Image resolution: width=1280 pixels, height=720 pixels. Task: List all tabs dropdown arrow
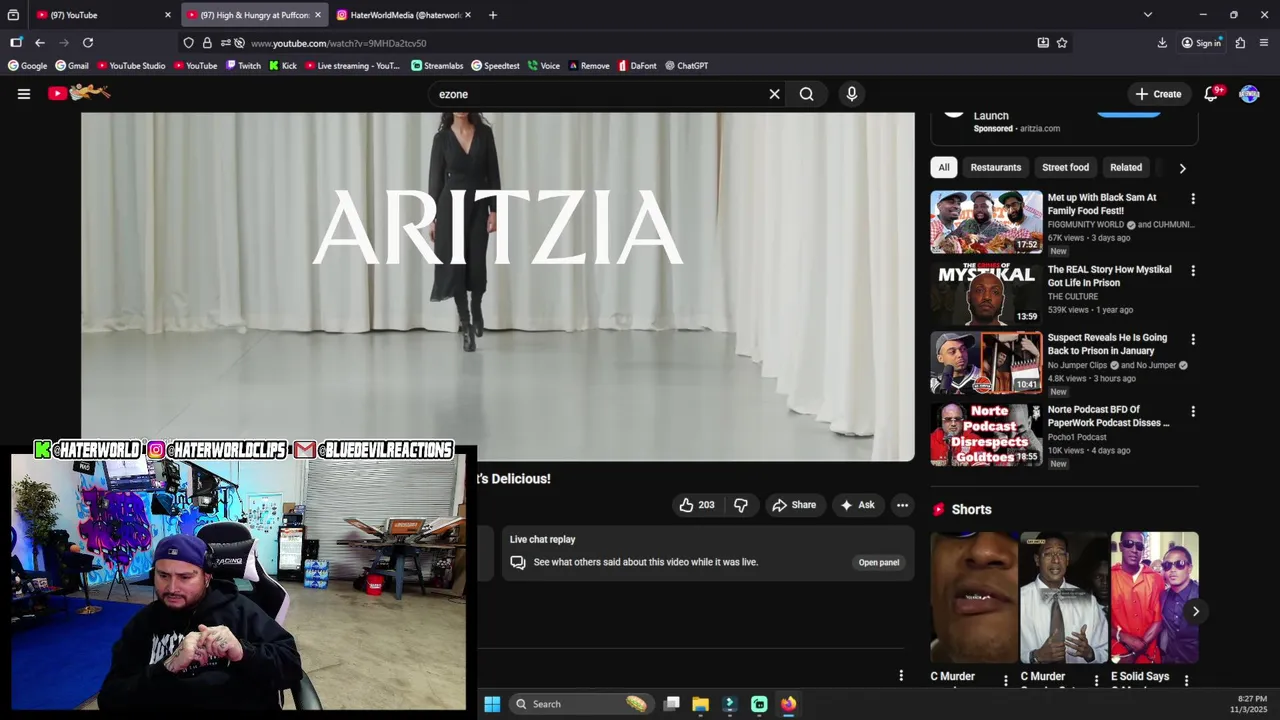coord(1148,15)
